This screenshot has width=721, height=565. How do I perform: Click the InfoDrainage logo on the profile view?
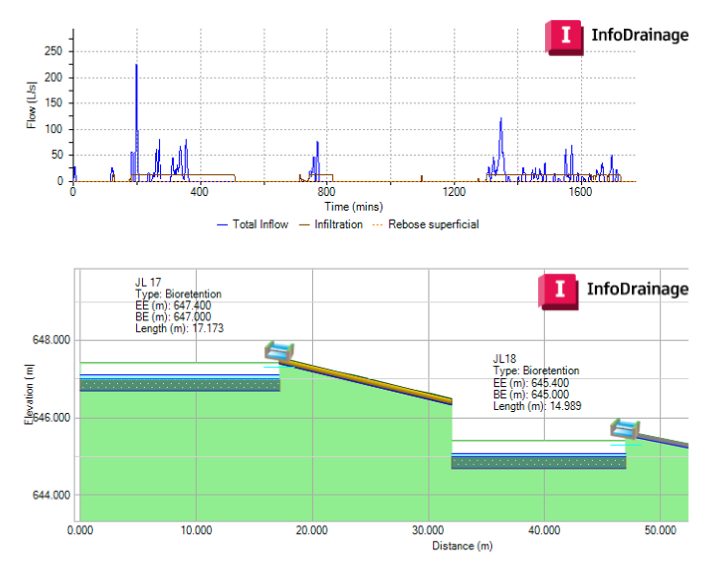point(613,291)
